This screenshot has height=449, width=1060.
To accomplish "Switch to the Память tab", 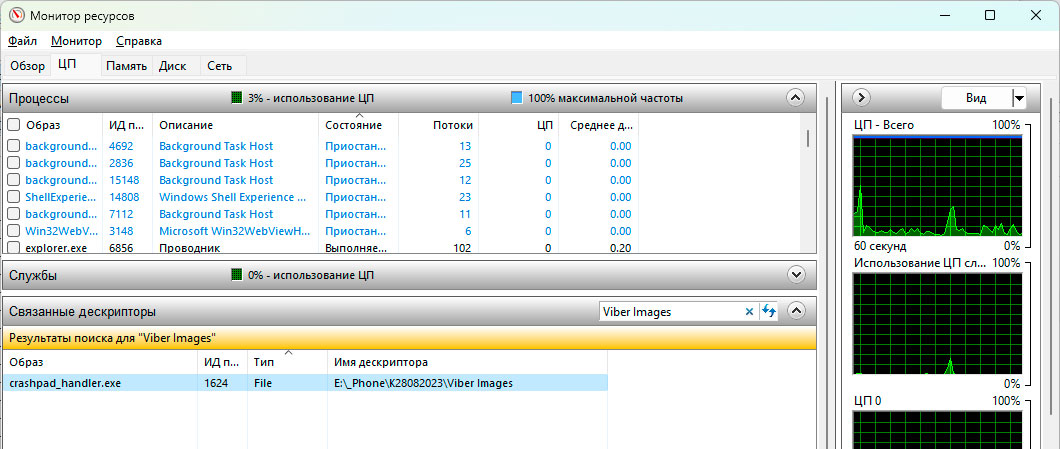I will 127,66.
